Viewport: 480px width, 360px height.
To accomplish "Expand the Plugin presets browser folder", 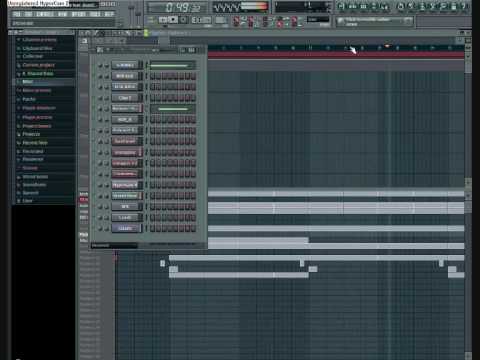I will pos(37,117).
